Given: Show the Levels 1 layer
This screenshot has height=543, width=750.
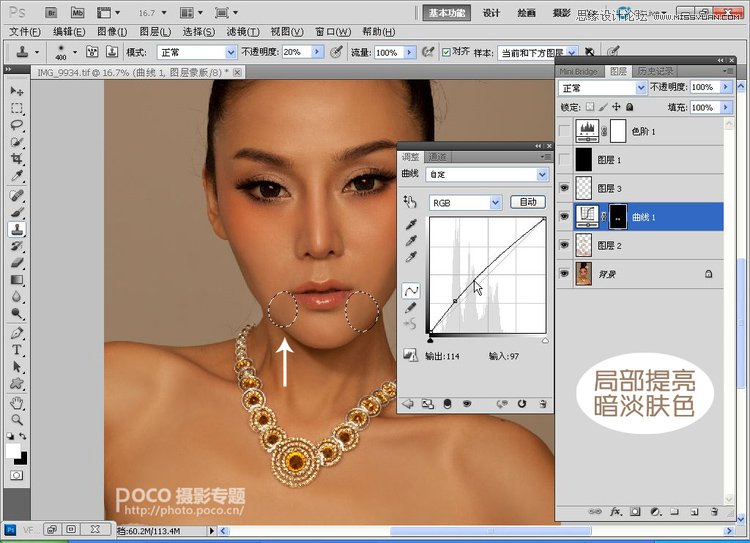Looking at the screenshot, I should coord(564,131).
